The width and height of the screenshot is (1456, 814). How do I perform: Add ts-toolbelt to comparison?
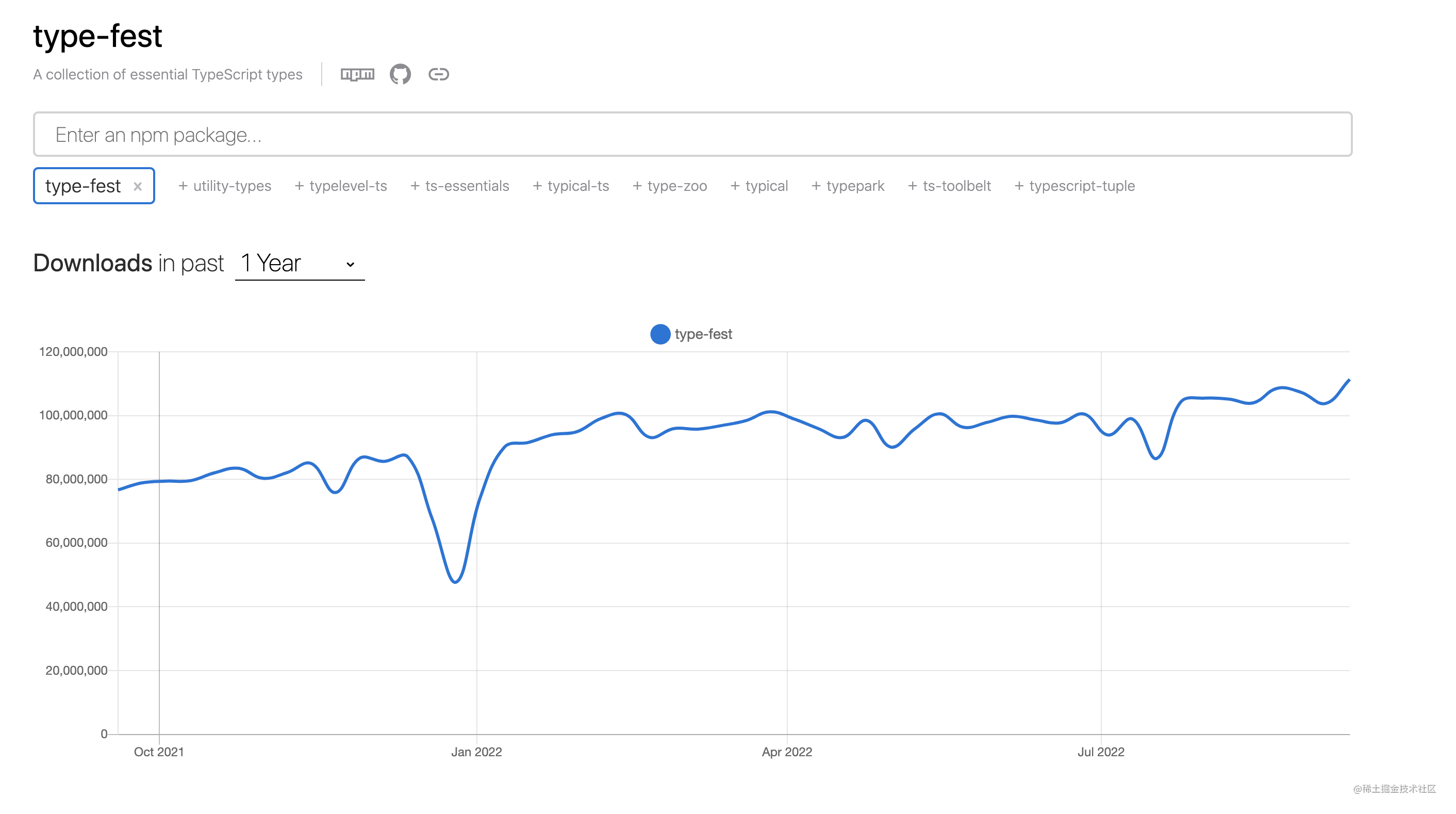point(950,186)
